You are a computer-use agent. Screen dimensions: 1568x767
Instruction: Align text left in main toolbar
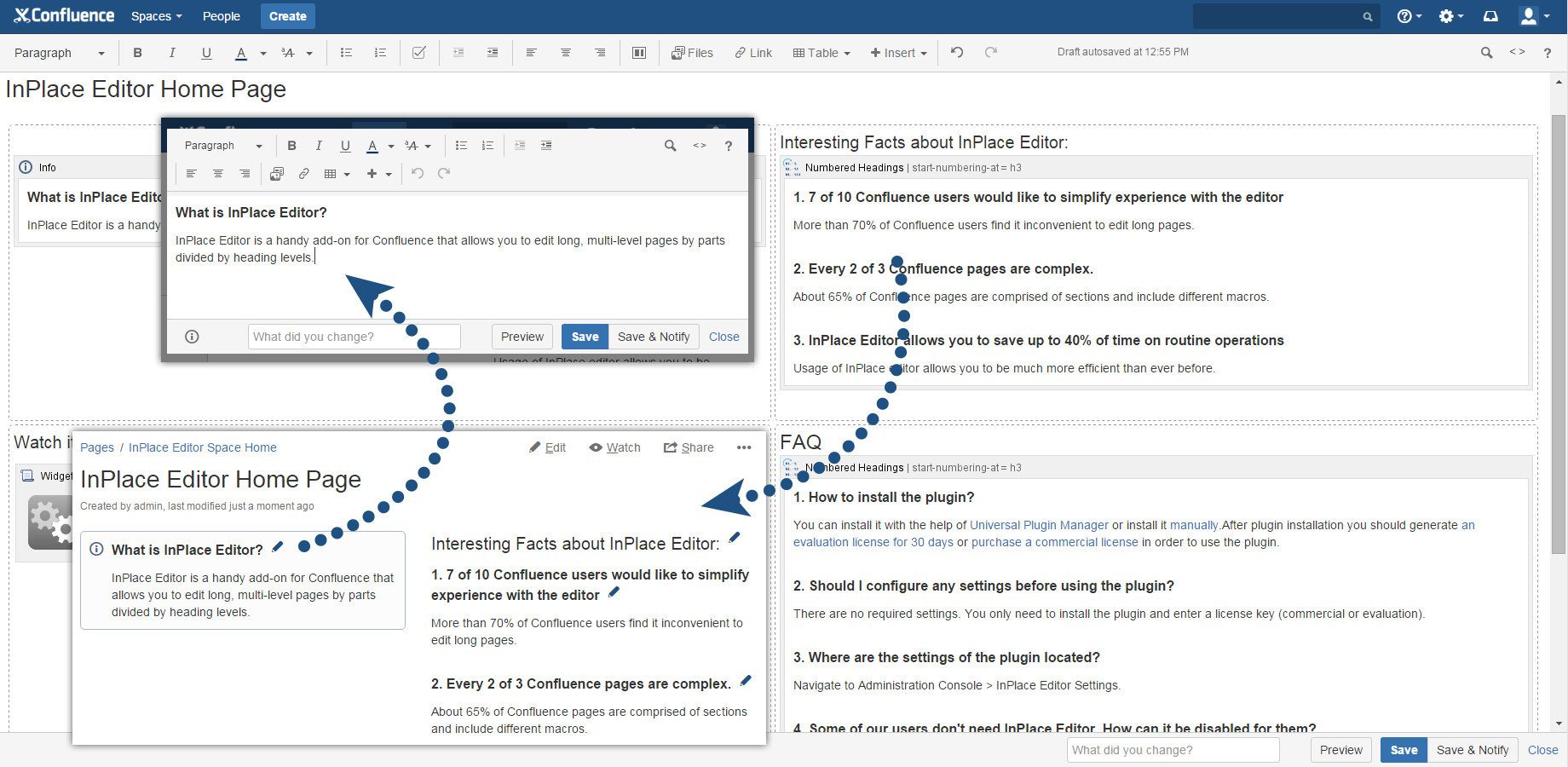pyautogui.click(x=531, y=53)
